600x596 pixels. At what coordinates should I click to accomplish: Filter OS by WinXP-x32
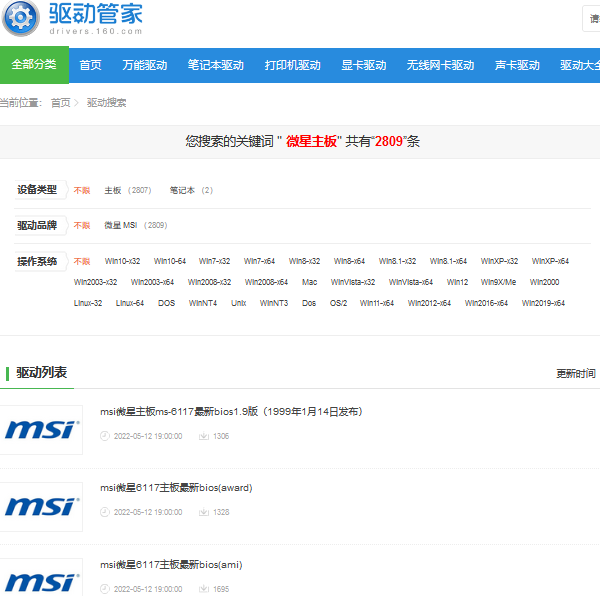(499, 261)
